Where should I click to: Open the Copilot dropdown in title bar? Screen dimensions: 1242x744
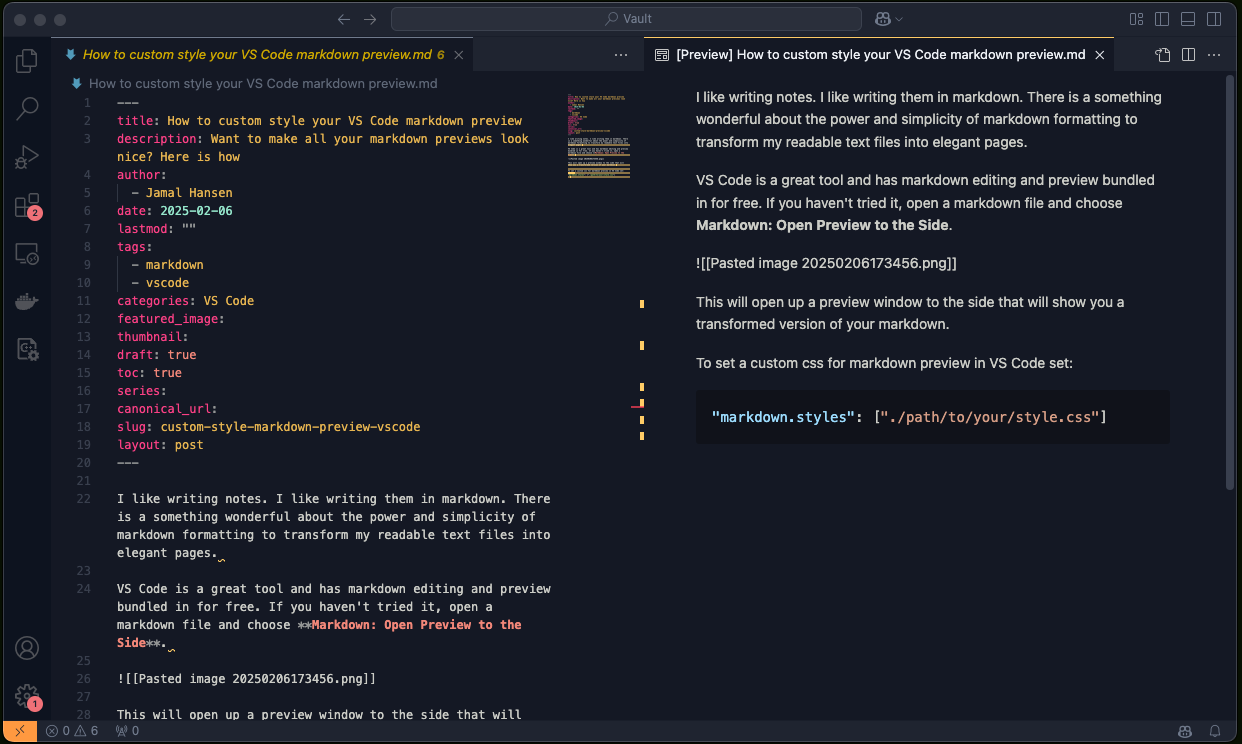coord(889,19)
